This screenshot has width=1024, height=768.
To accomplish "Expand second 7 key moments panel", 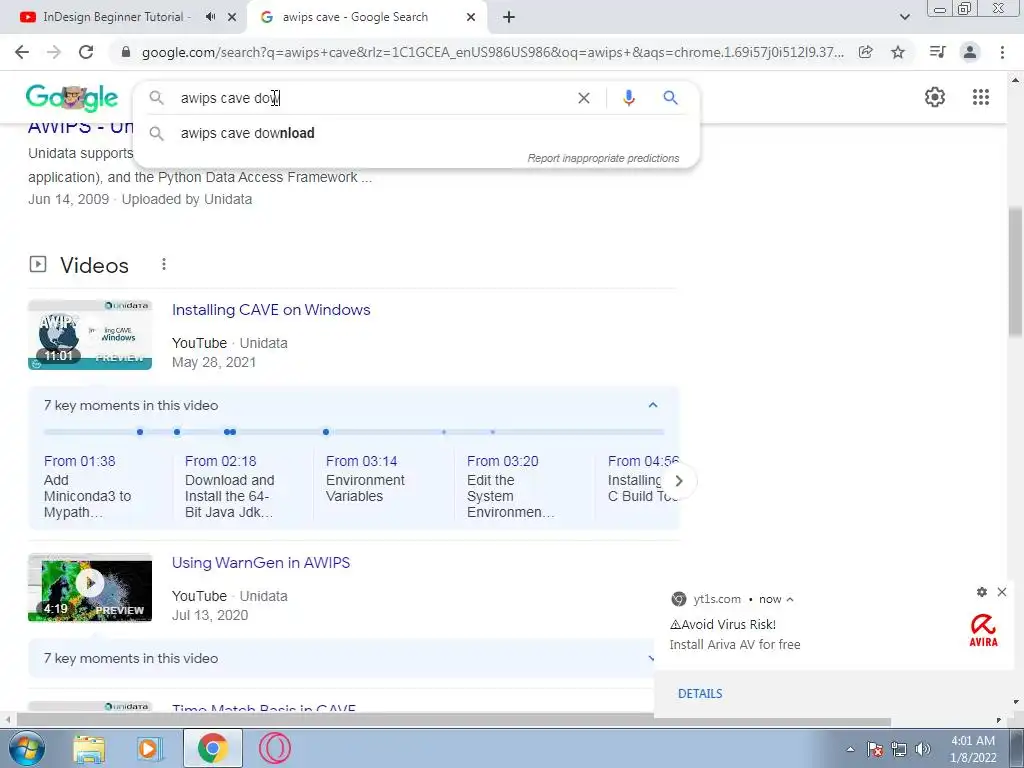I will (x=652, y=658).
